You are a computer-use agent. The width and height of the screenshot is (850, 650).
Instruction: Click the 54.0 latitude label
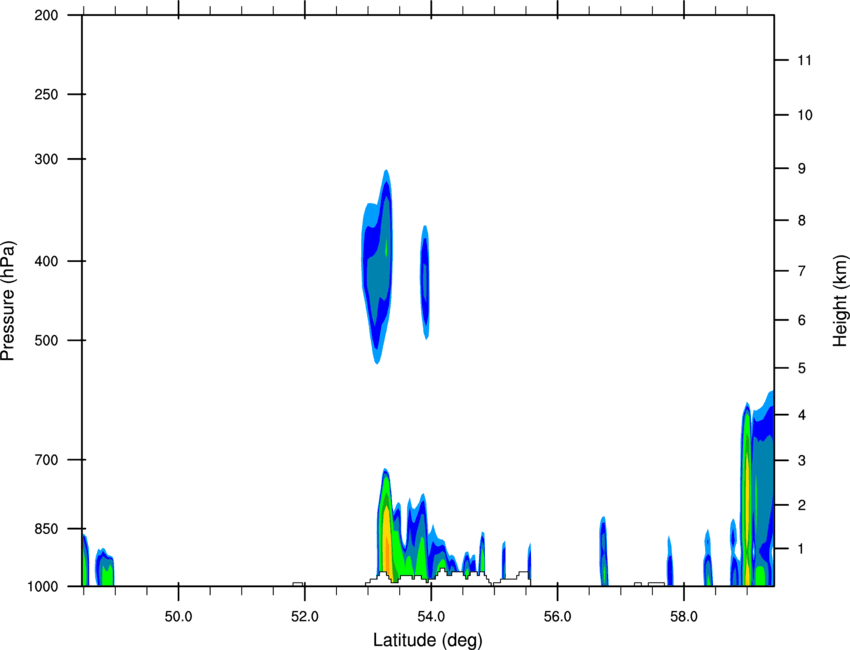pos(431,617)
